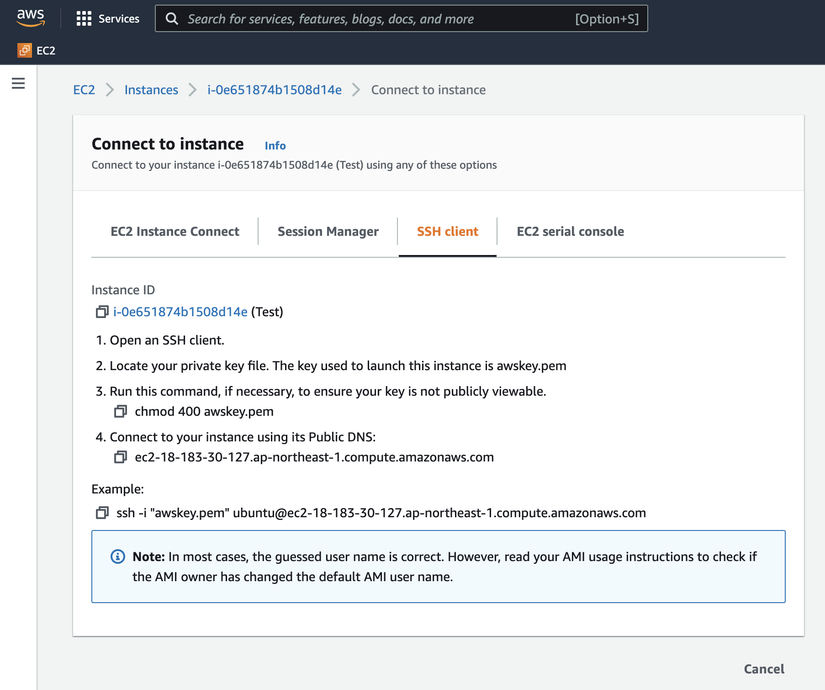Viewport: 825px width, 690px height.
Task: Copy the instance ID to clipboard
Action: tap(102, 312)
